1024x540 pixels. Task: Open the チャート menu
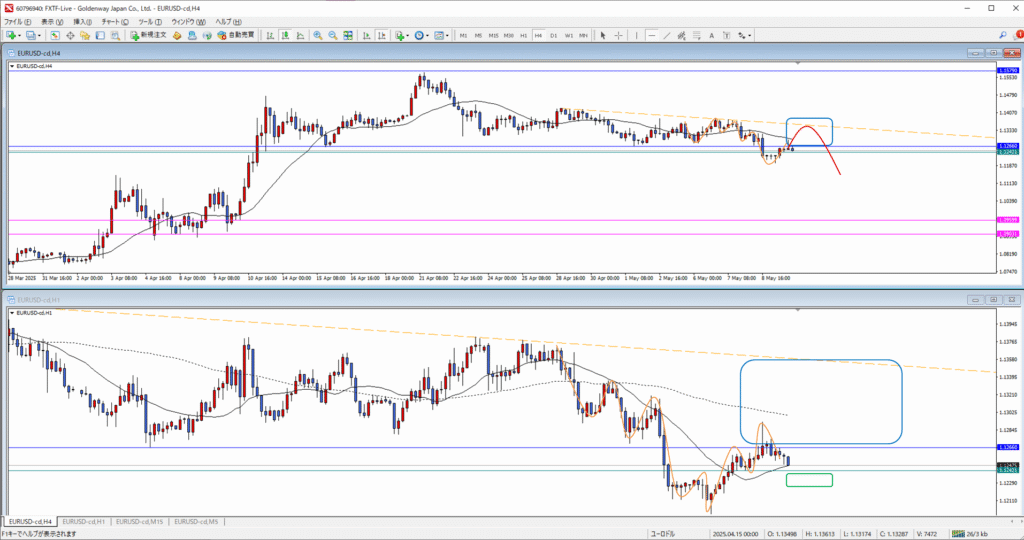point(115,22)
